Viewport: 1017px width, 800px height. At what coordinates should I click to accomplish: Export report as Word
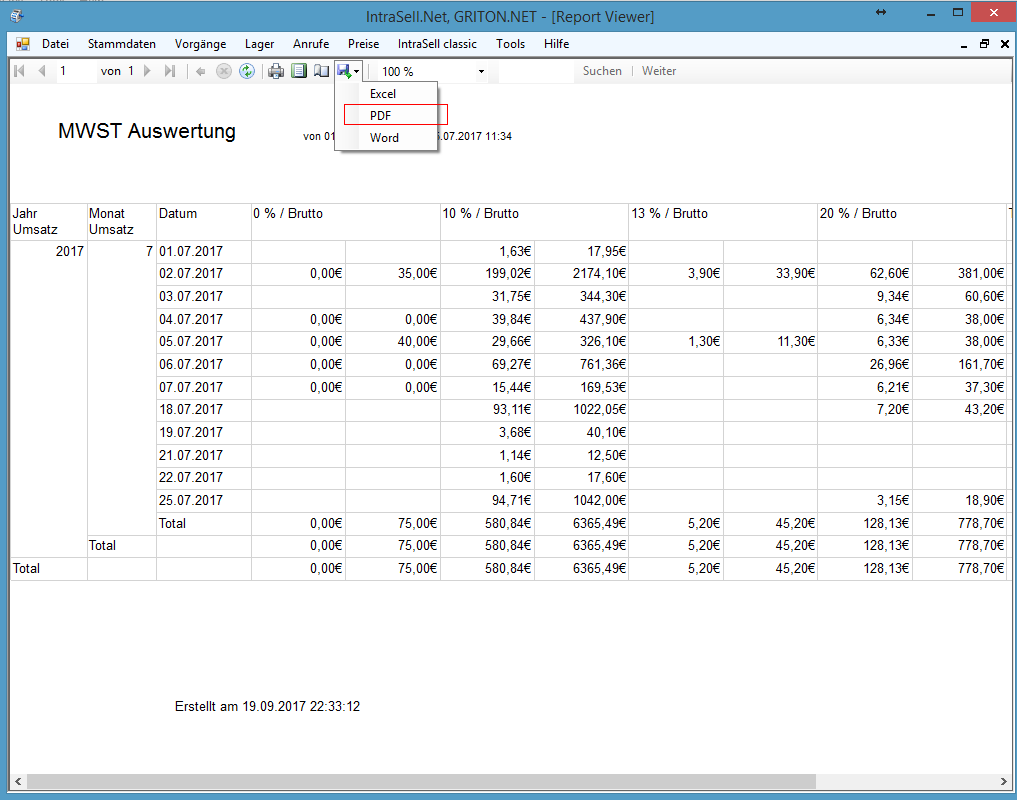point(384,138)
